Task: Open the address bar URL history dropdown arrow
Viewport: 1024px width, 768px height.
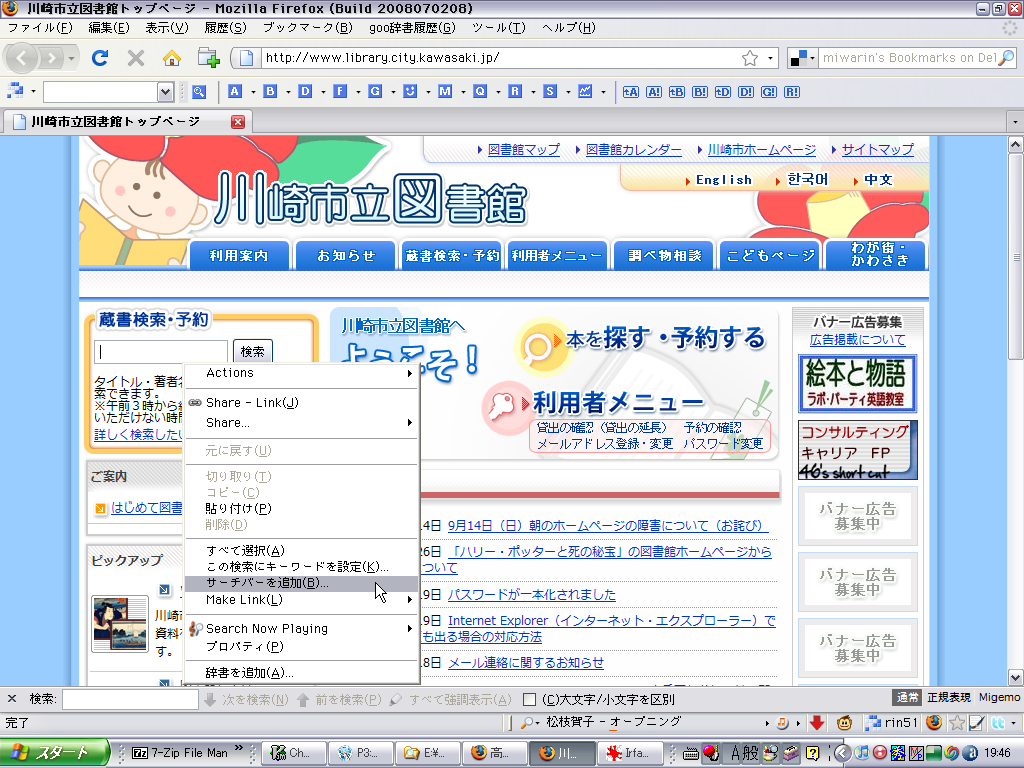Action: tap(771, 58)
